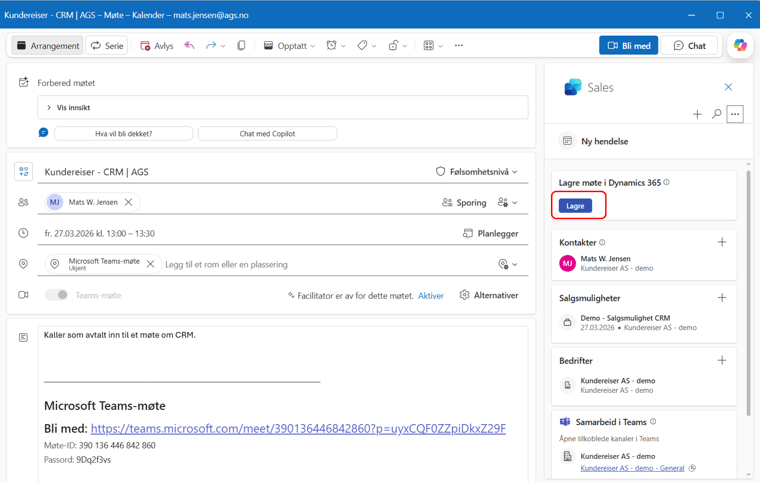Viewport: 760px width, 483px height.
Task: Open the Teams meeting join link
Action: [x=298, y=428]
